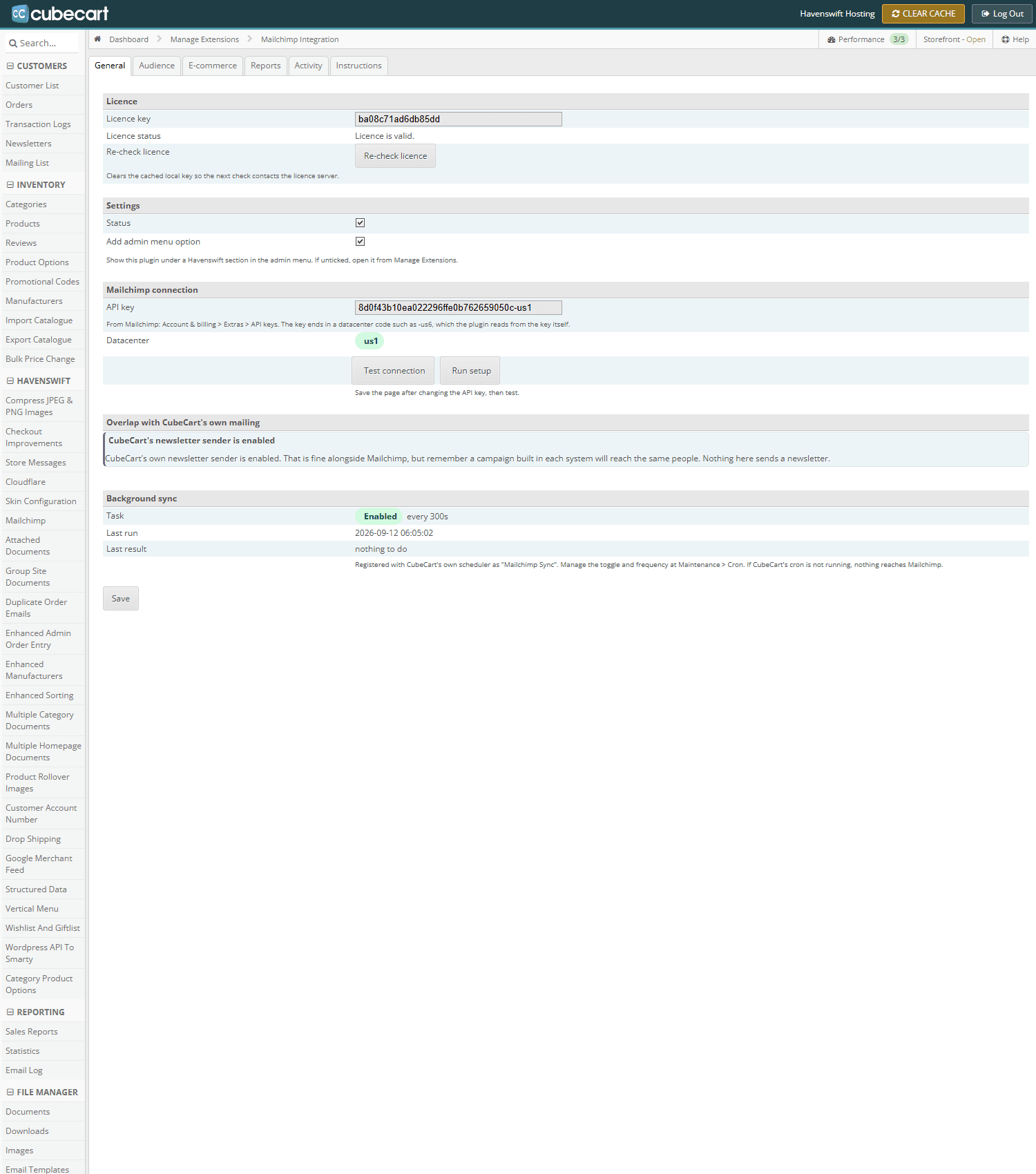The width and height of the screenshot is (1036, 1174).
Task: Open Sales Reports in sidebar
Action: click(x=32, y=1032)
